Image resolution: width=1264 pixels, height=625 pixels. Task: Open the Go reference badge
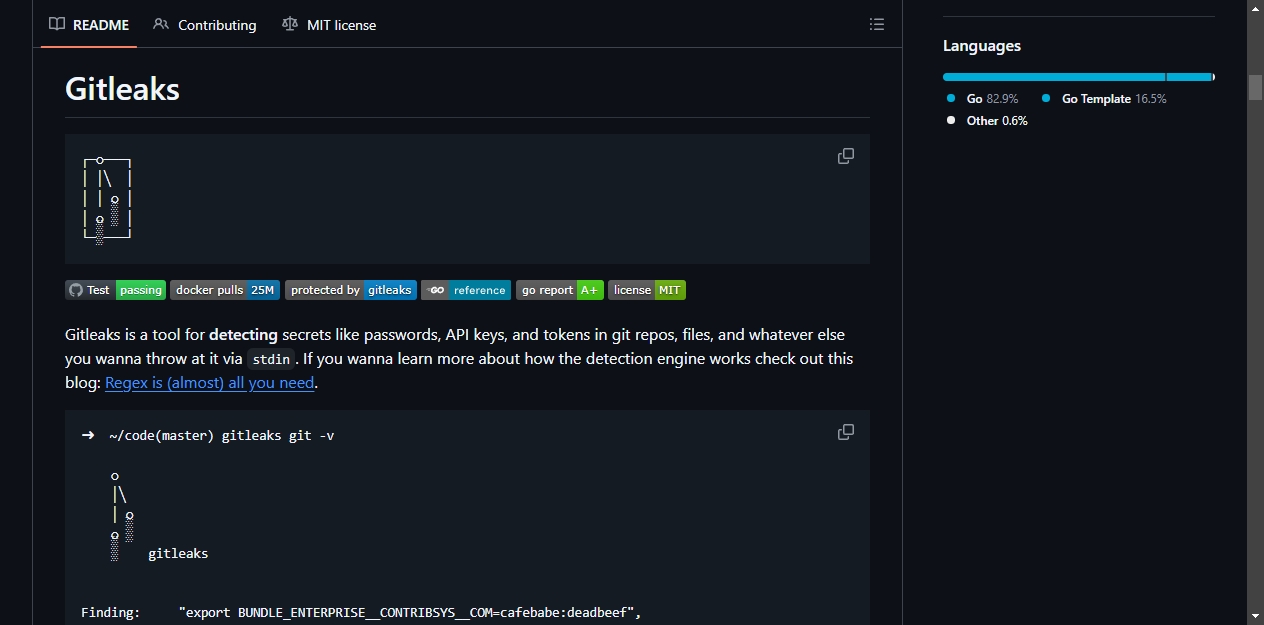[466, 290]
